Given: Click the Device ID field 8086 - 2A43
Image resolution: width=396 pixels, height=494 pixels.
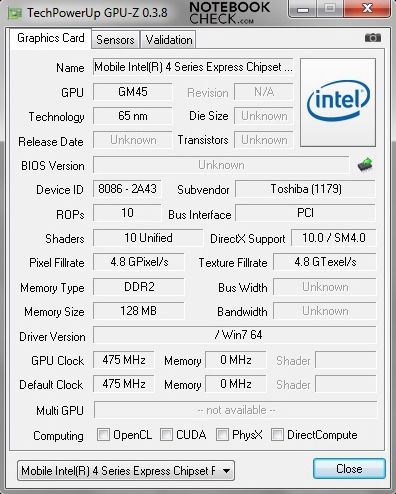Looking at the screenshot, I should tap(127, 189).
